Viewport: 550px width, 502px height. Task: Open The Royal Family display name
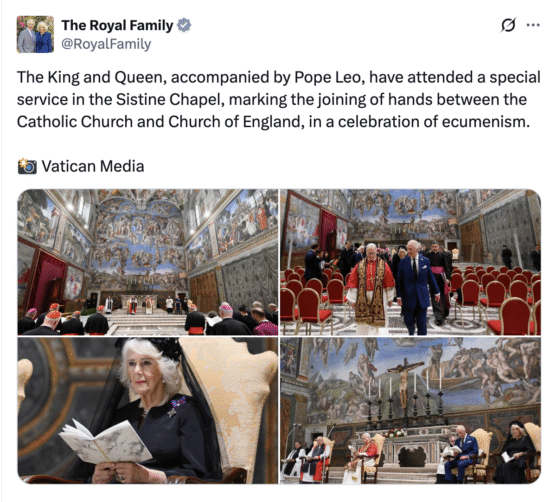(117, 25)
